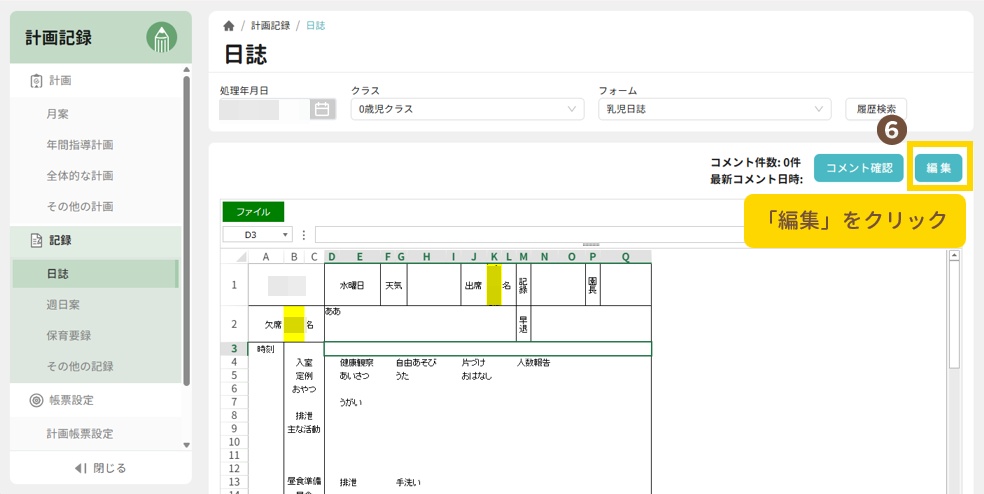Expand the クラス dropdown showing 0歳児クラス
The image size is (984, 494).
pos(467,109)
